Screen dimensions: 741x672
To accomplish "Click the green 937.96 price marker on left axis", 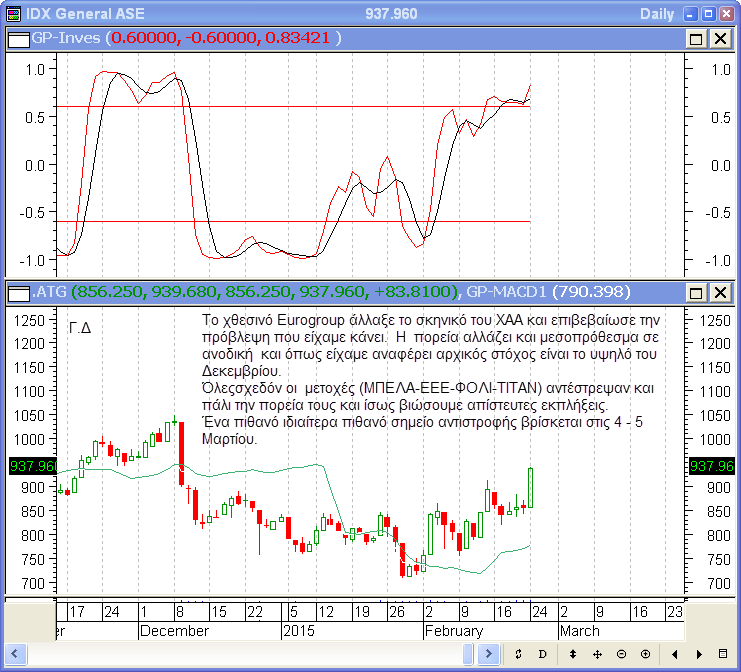I will coord(33,466).
